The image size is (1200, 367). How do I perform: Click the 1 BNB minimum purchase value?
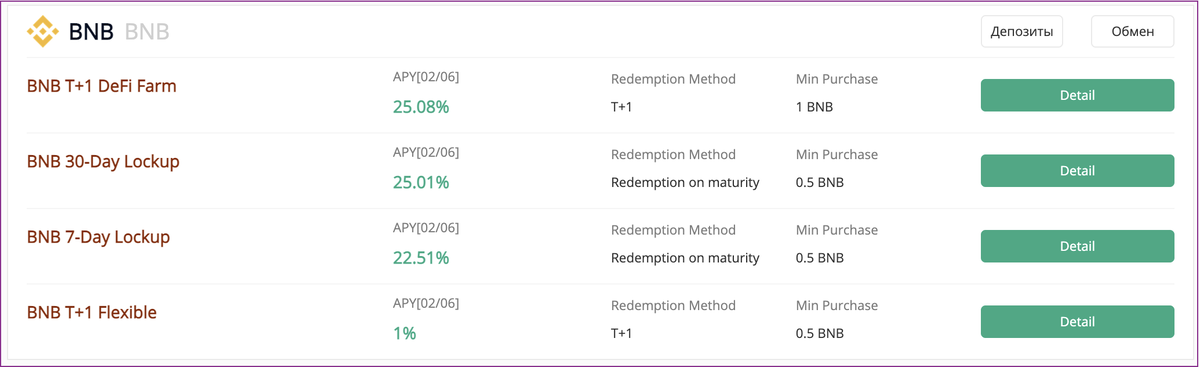(x=814, y=107)
